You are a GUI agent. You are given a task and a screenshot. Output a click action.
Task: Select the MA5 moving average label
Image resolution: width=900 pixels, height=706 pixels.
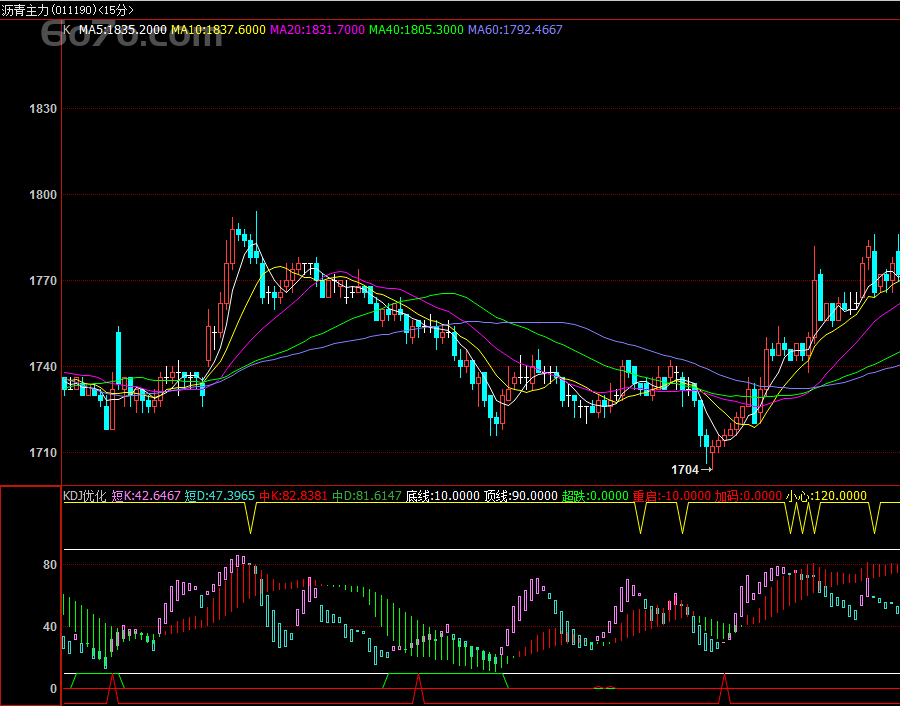point(122,30)
